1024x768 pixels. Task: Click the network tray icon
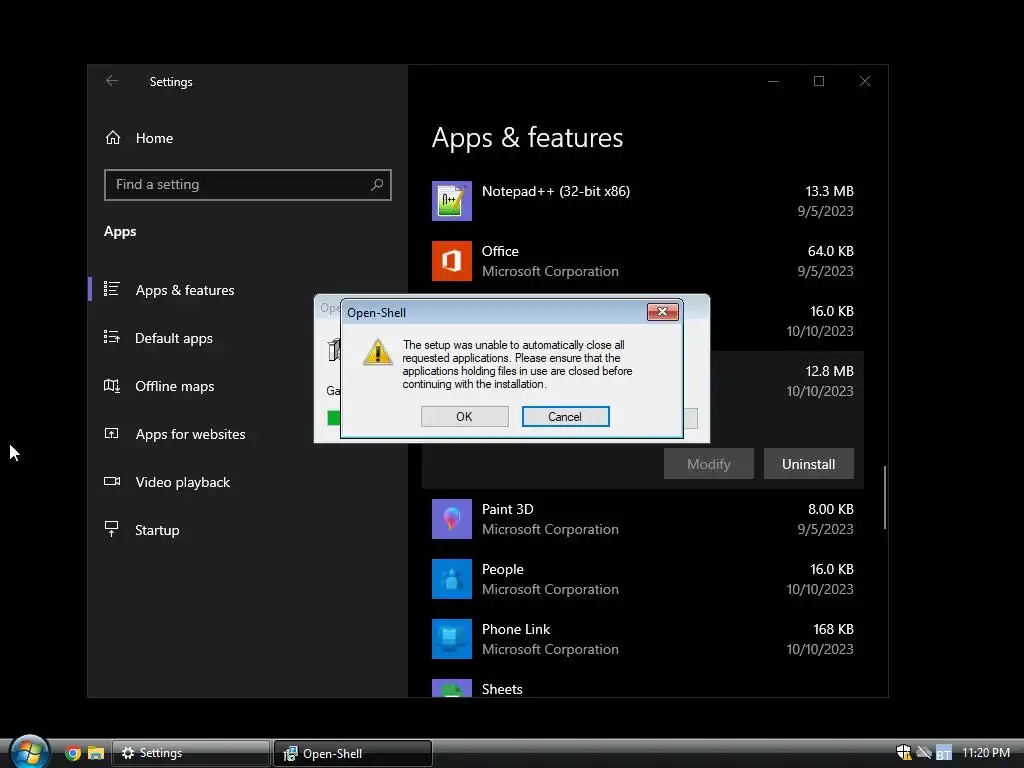tap(924, 752)
